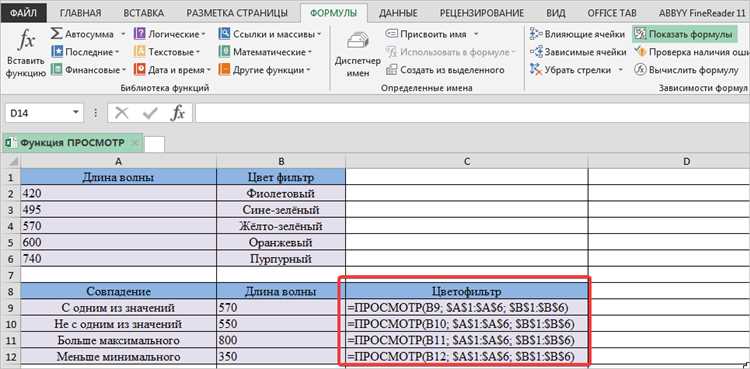Trace precedents with Влияющие ячейки

point(577,34)
